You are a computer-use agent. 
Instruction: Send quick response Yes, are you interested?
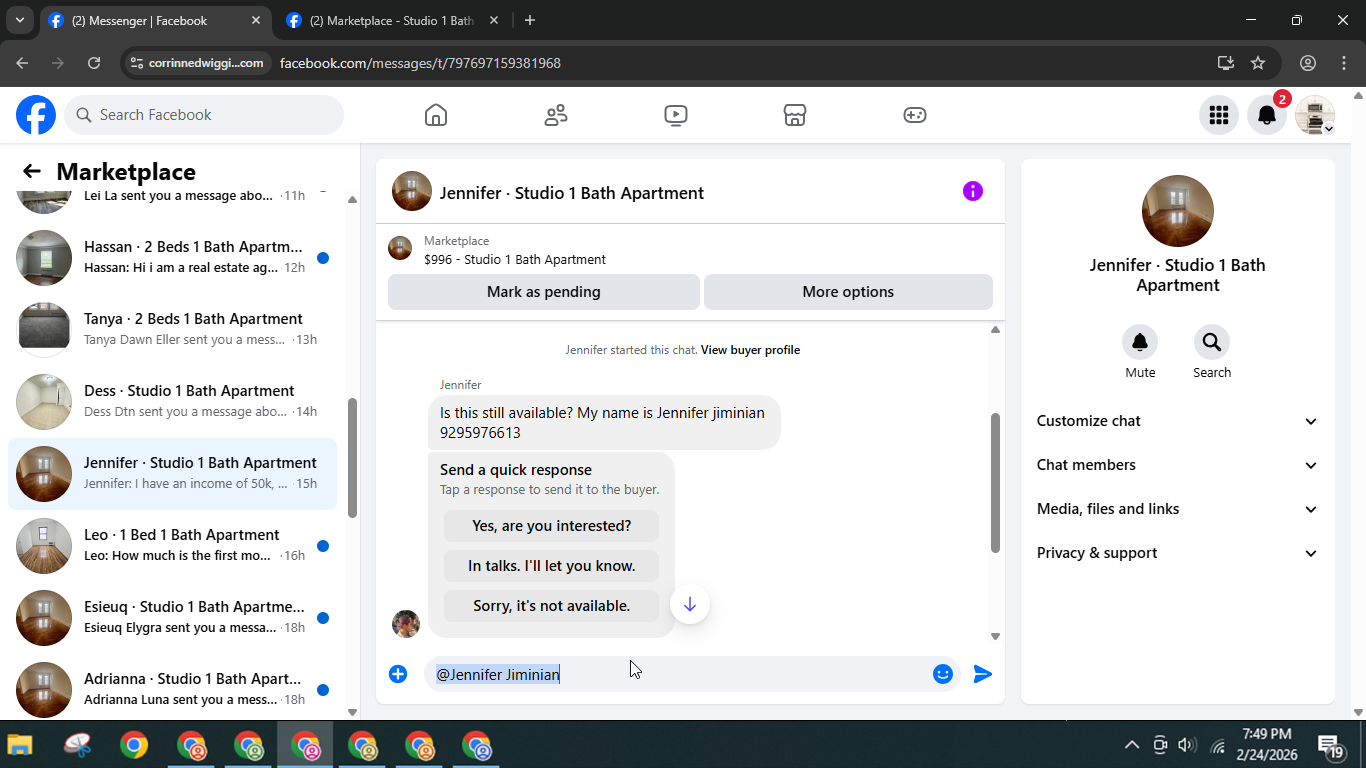click(x=552, y=526)
